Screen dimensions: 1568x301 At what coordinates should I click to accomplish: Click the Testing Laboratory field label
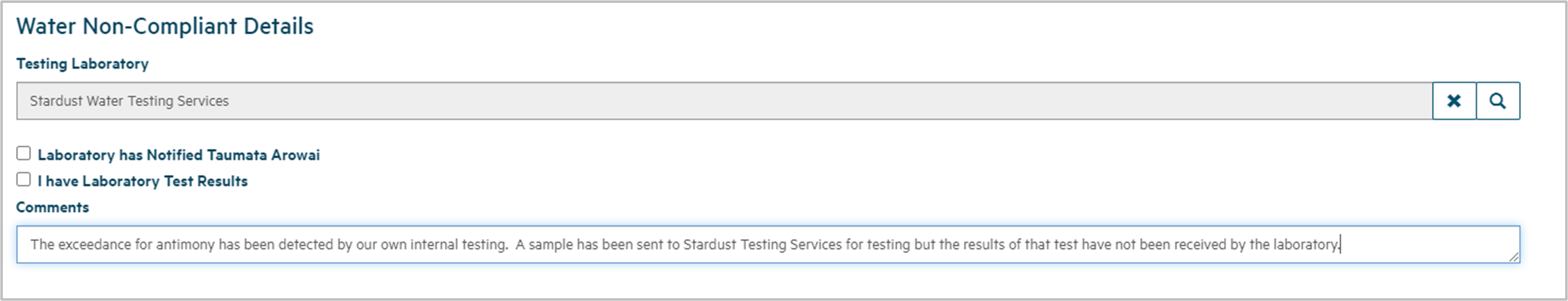click(82, 64)
